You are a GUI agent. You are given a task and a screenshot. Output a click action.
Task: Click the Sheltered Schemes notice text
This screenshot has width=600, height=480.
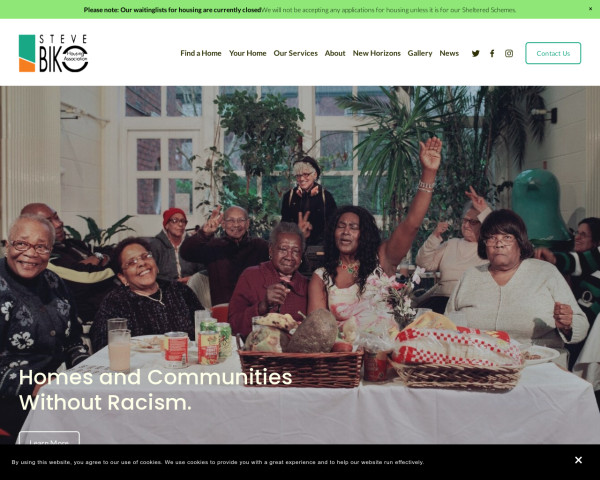[x=389, y=10]
